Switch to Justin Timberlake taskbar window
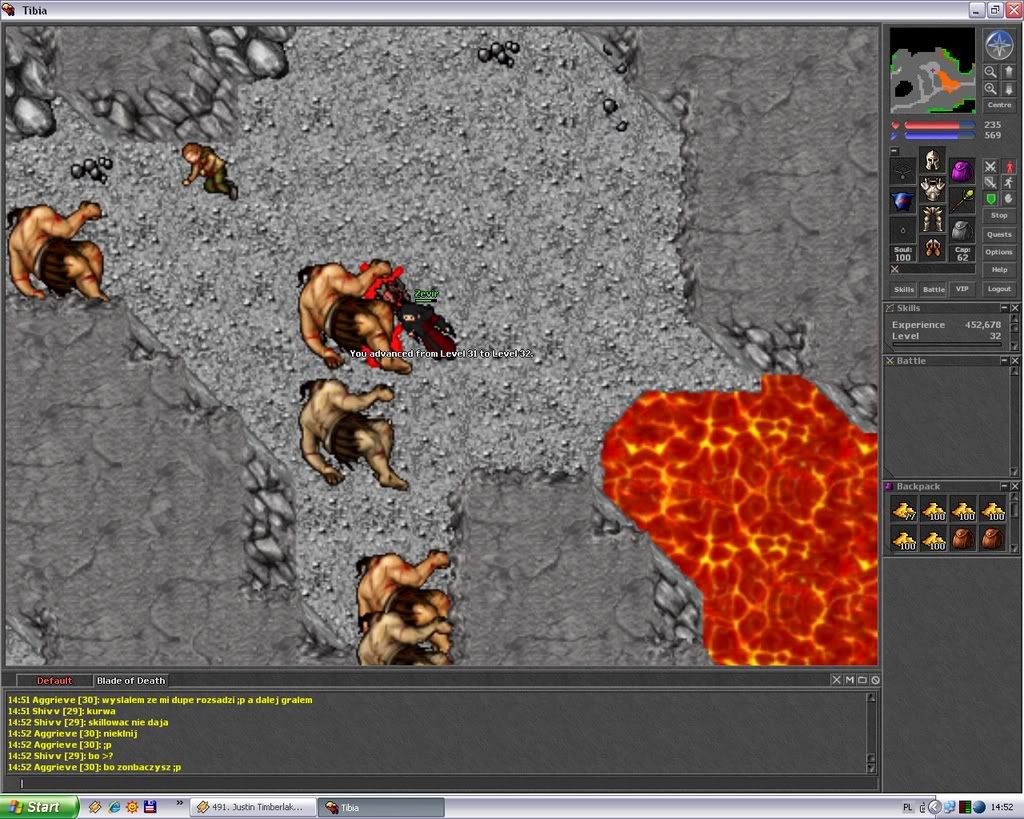Image resolution: width=1024 pixels, height=819 pixels. pyautogui.click(x=253, y=807)
